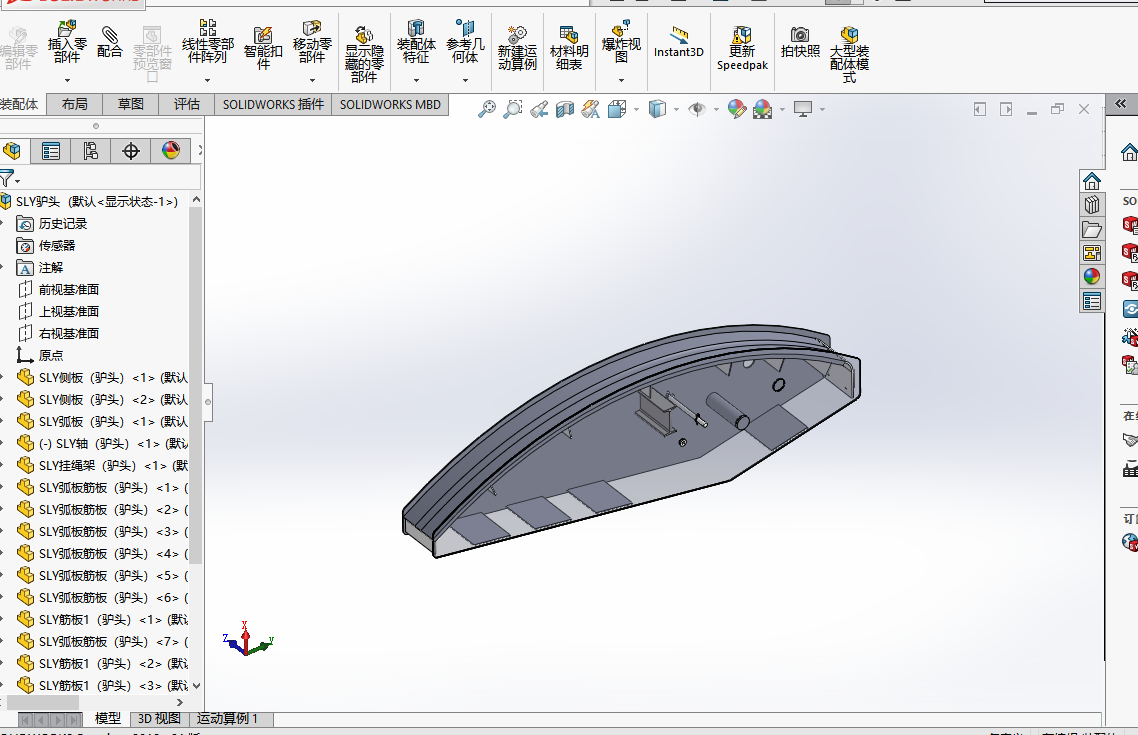Click task pane Home icon

pyautogui.click(x=1092, y=181)
